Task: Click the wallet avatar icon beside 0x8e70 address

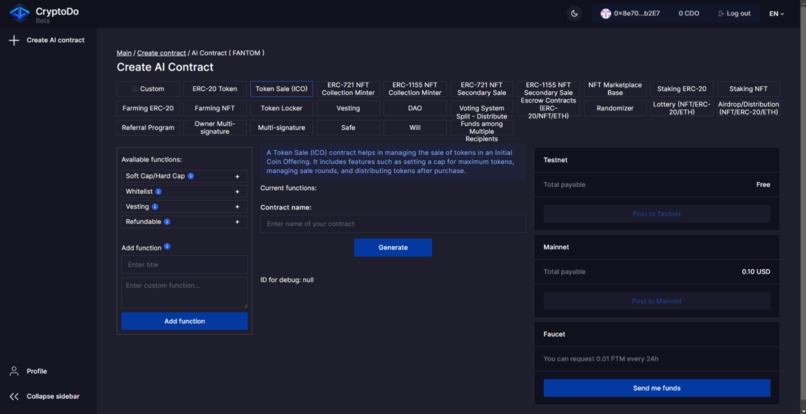Action: tap(606, 13)
